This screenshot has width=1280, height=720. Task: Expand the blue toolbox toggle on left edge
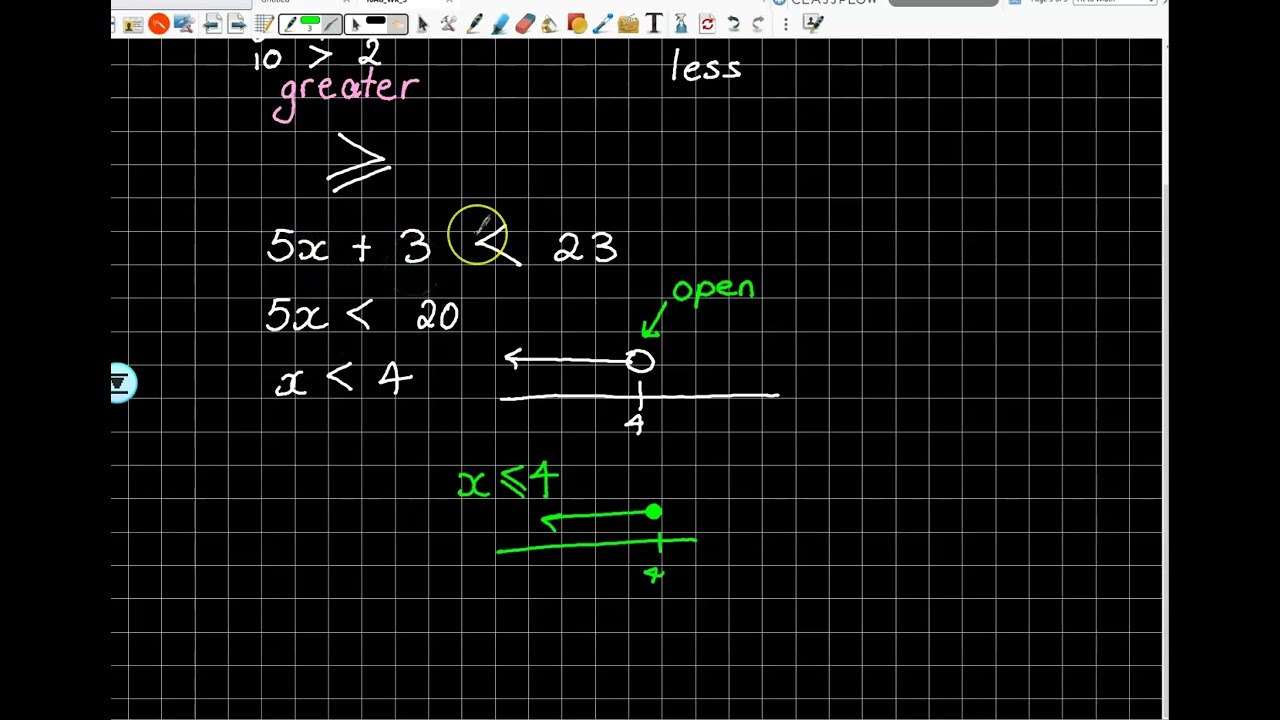coord(121,383)
